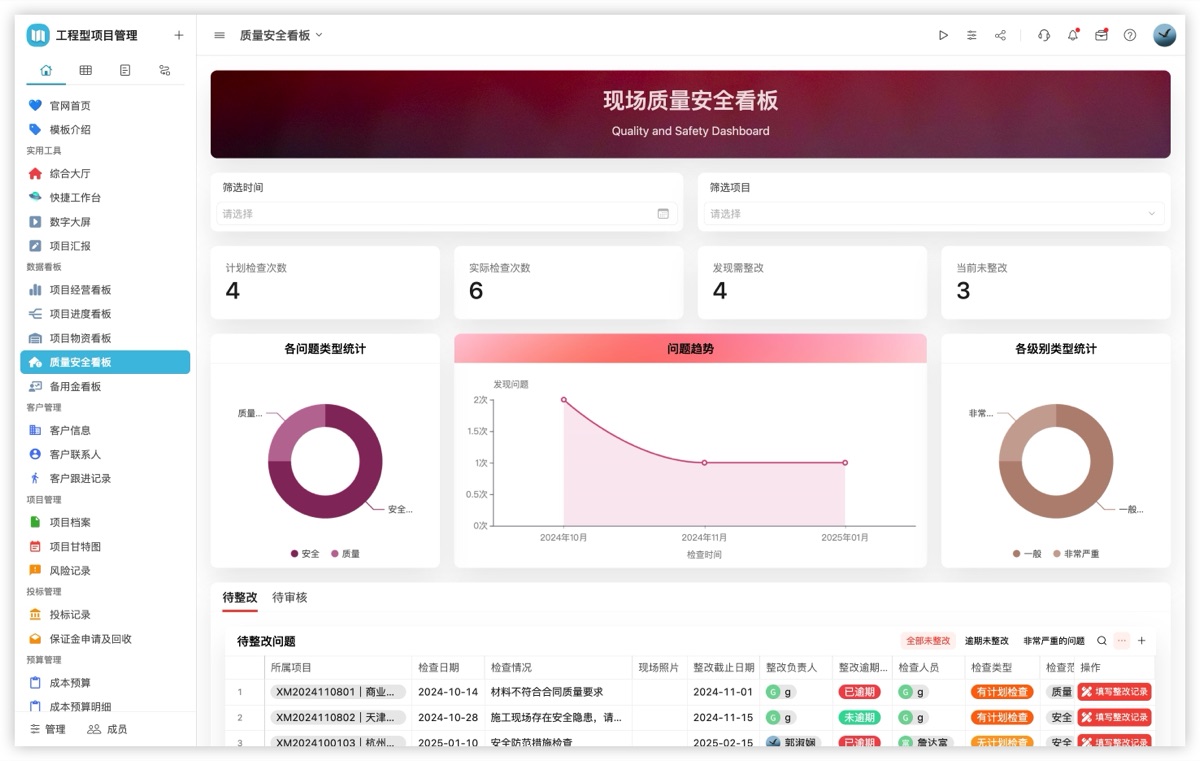Click the plus icon in 待整改问题 toolbar
The image size is (1200, 761).
coord(1142,641)
